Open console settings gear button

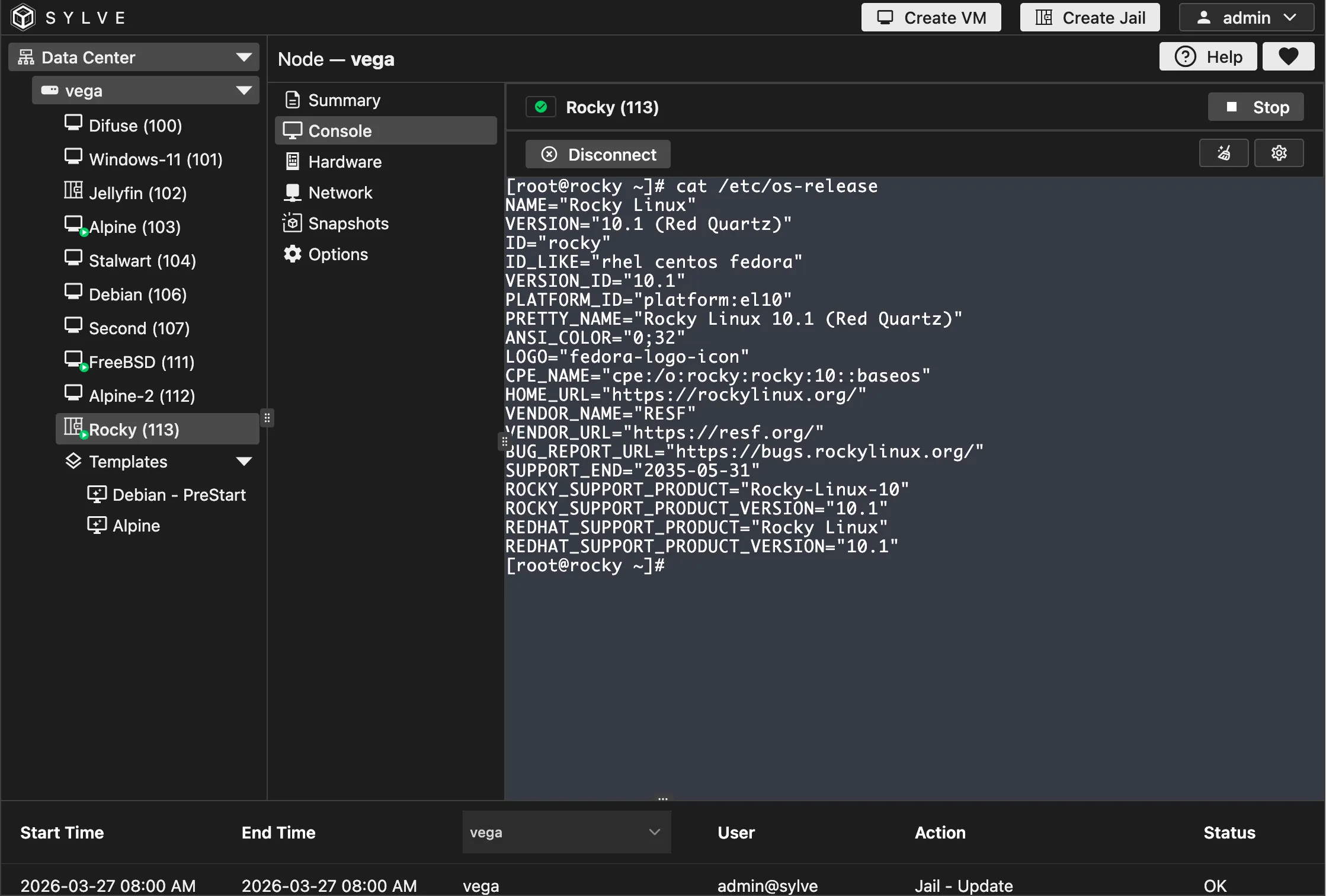[x=1279, y=153]
